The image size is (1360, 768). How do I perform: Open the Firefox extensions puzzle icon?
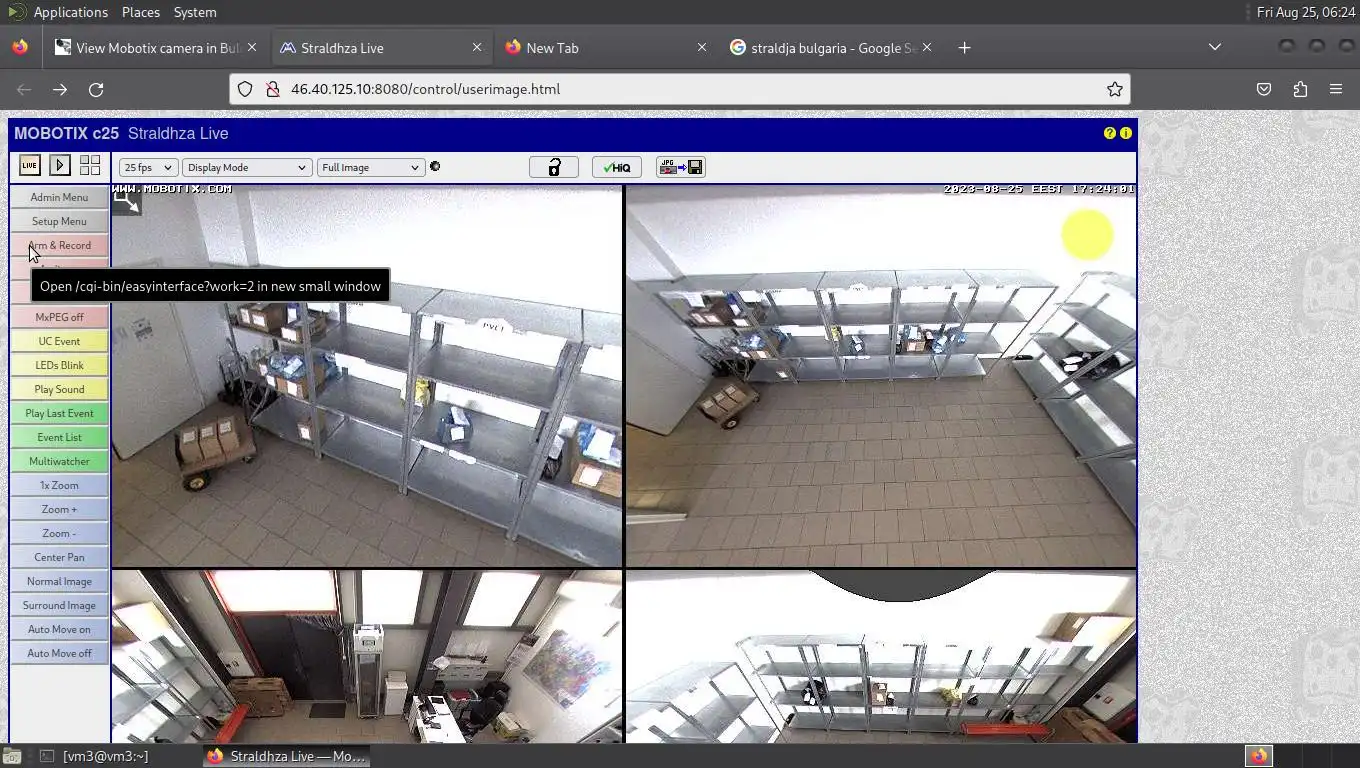[x=1300, y=89]
